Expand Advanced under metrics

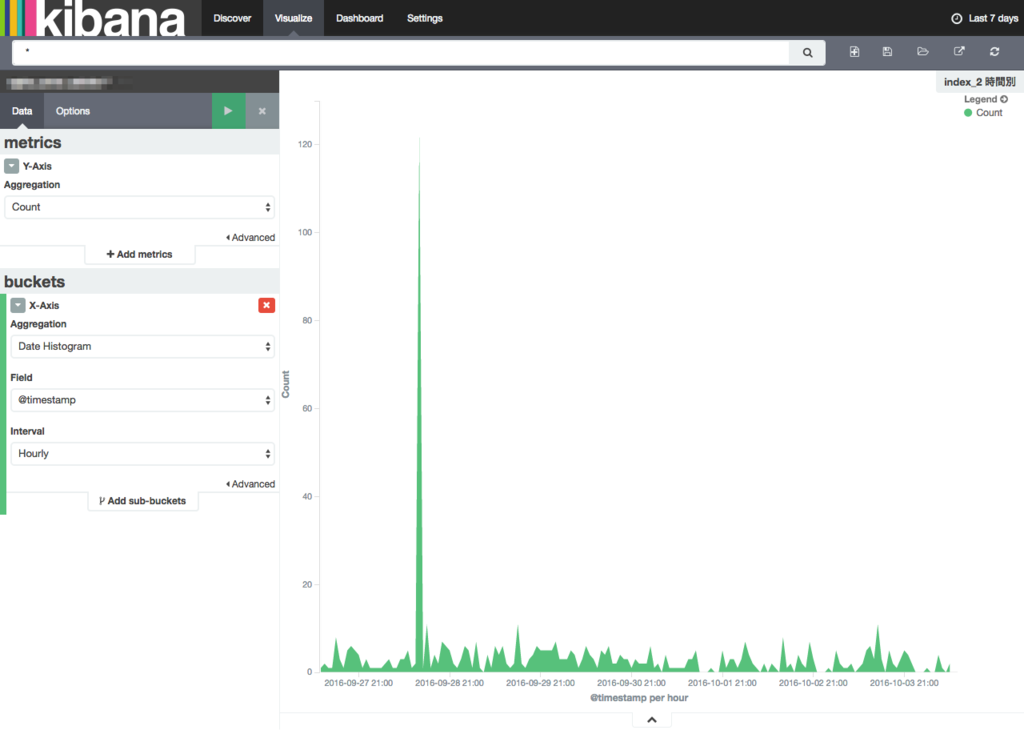[250, 238]
